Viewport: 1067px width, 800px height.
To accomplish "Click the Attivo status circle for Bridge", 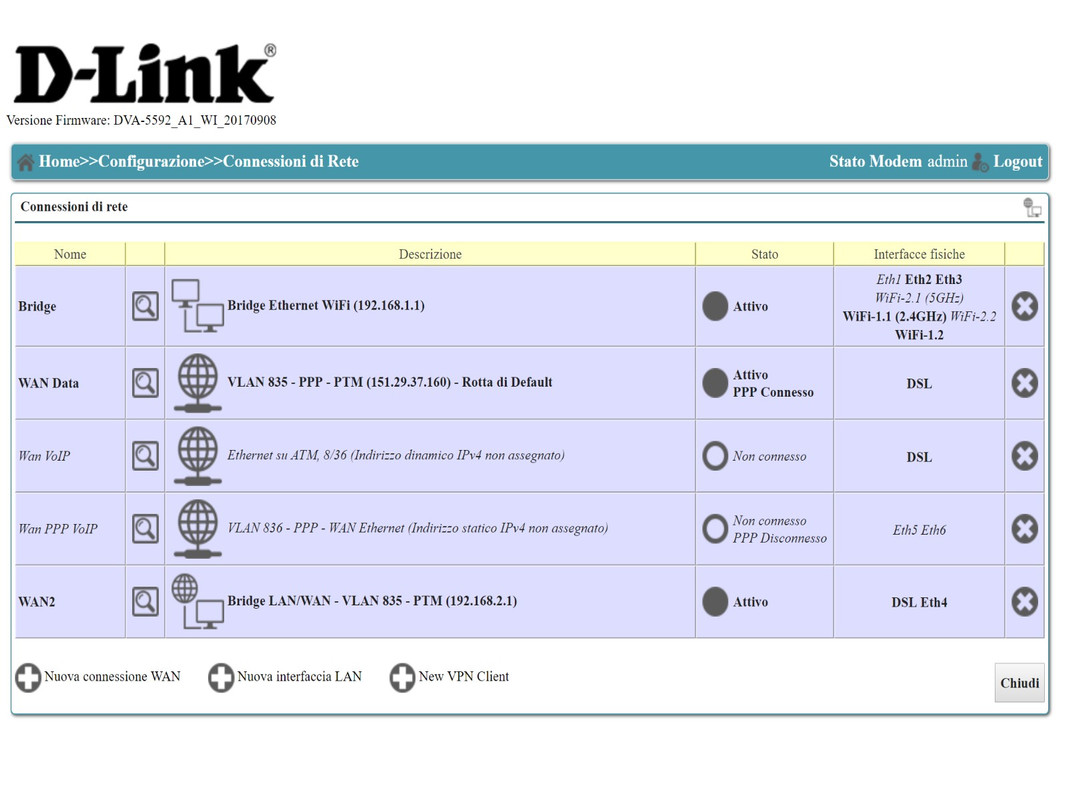I will (x=715, y=306).
